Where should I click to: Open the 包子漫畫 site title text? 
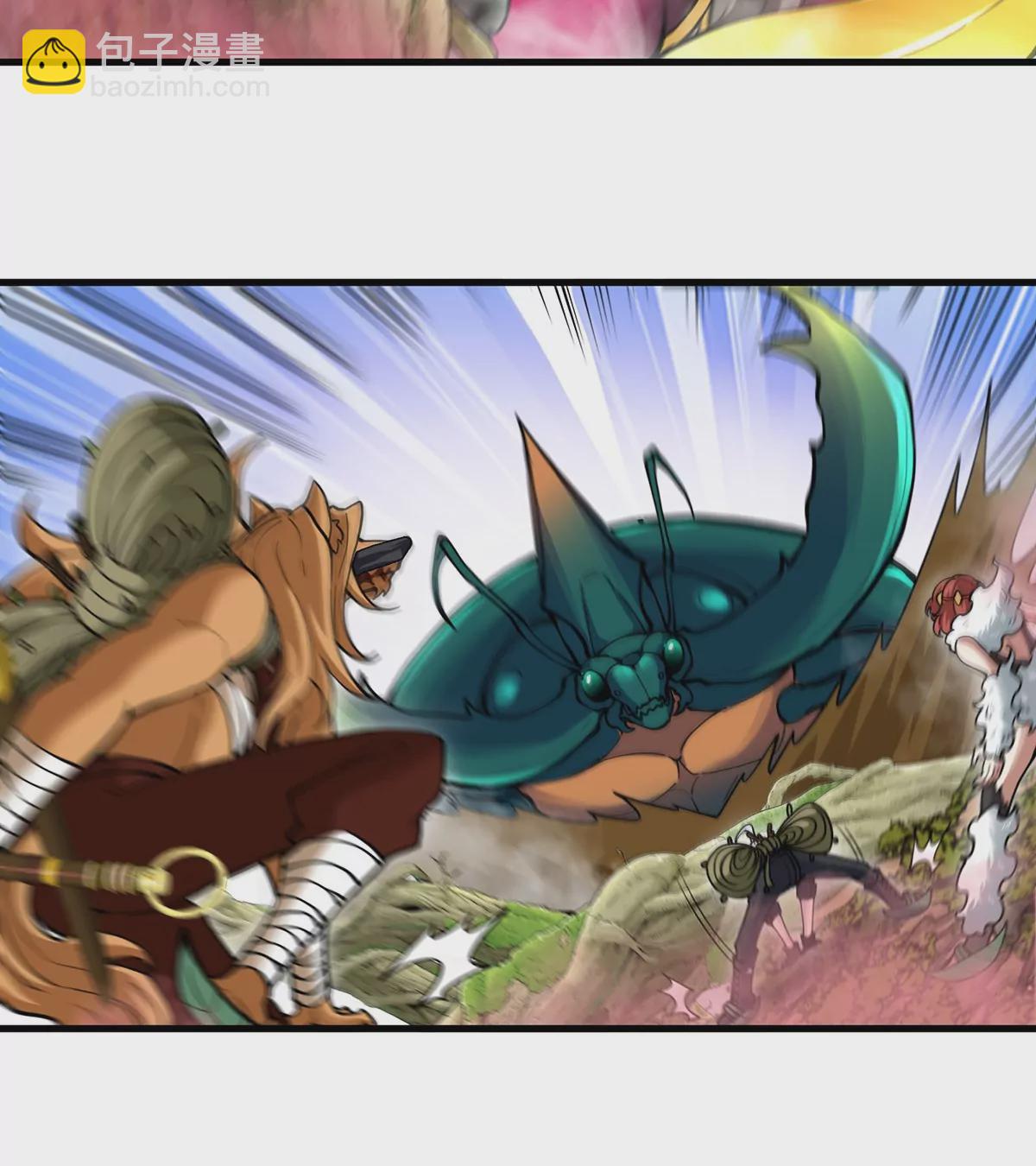tap(180, 50)
